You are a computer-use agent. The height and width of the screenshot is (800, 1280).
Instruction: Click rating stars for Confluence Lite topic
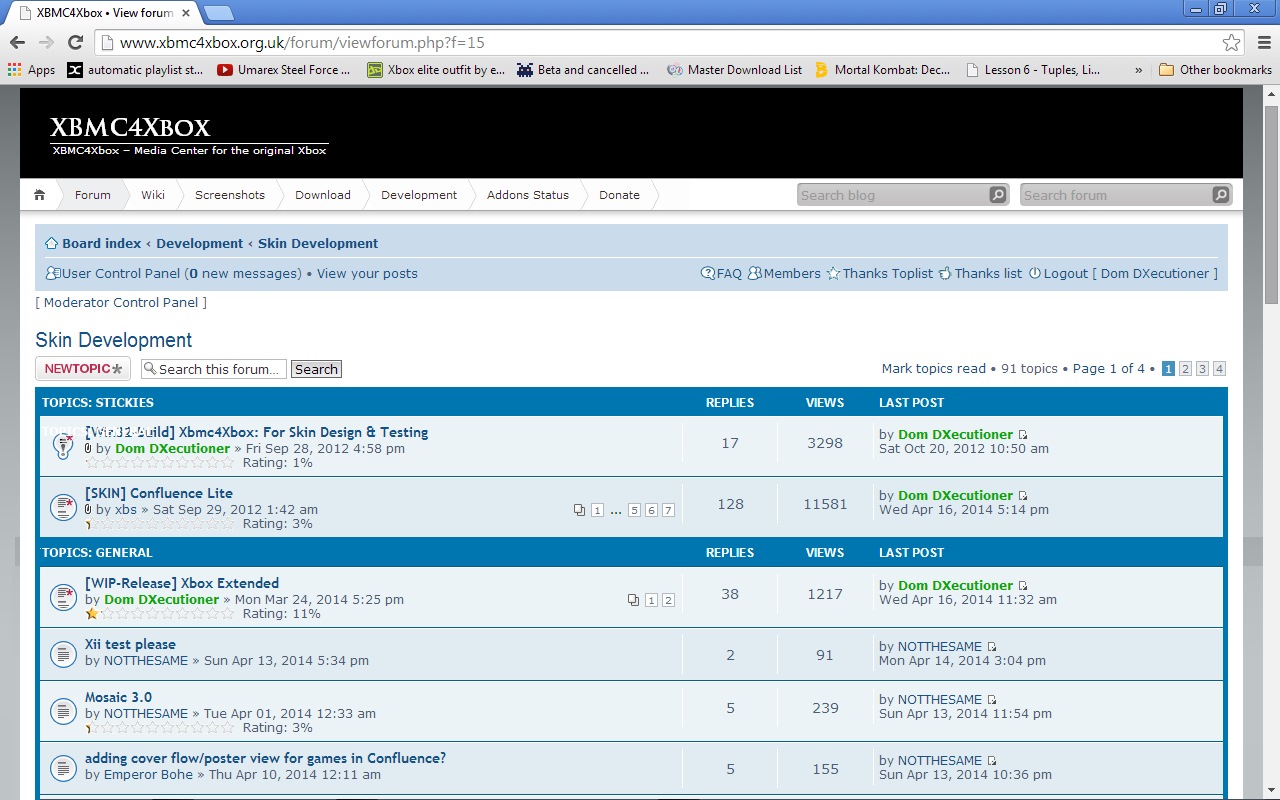(x=160, y=523)
